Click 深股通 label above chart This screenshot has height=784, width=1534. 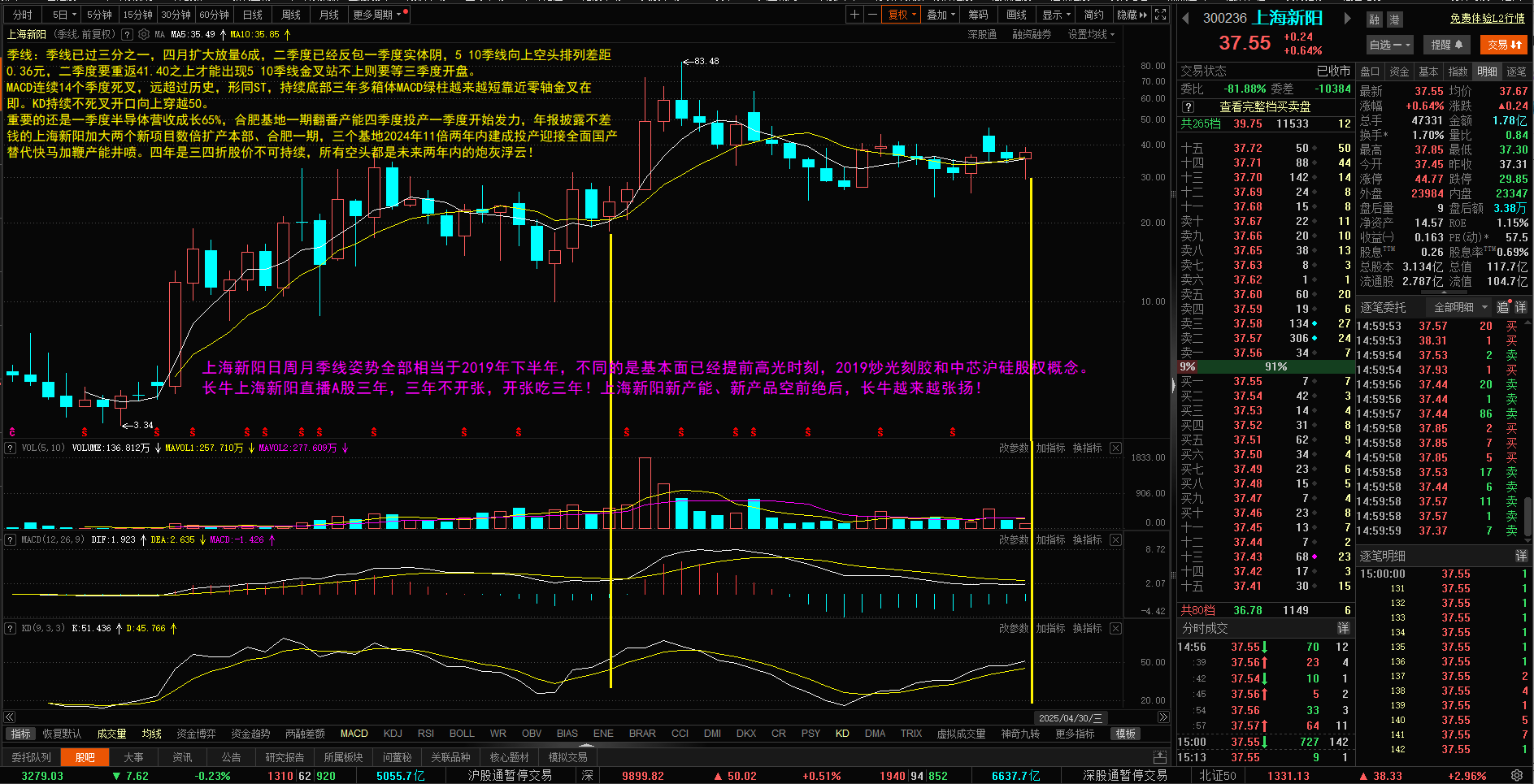tap(982, 34)
